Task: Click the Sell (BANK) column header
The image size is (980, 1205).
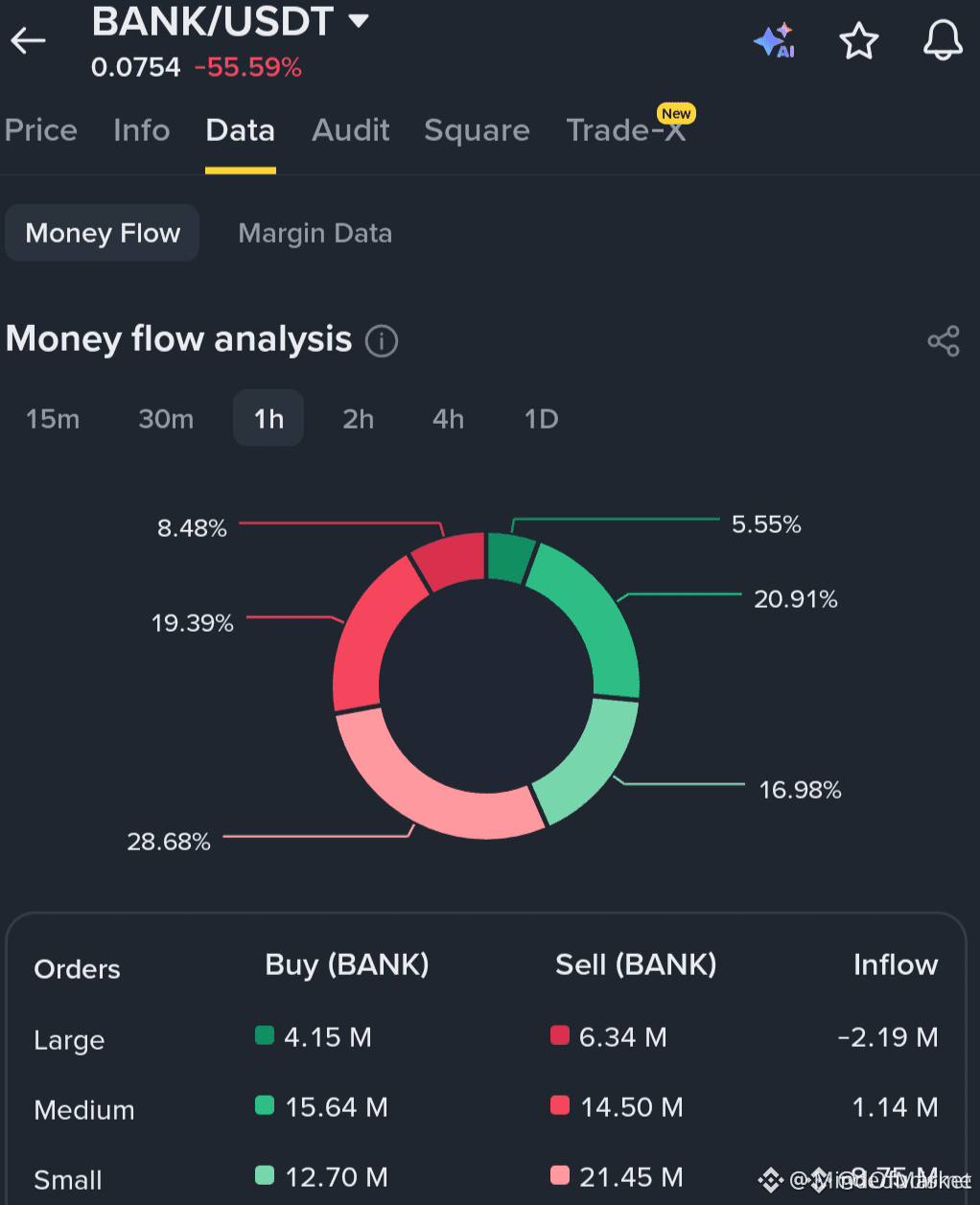Action: click(x=636, y=964)
